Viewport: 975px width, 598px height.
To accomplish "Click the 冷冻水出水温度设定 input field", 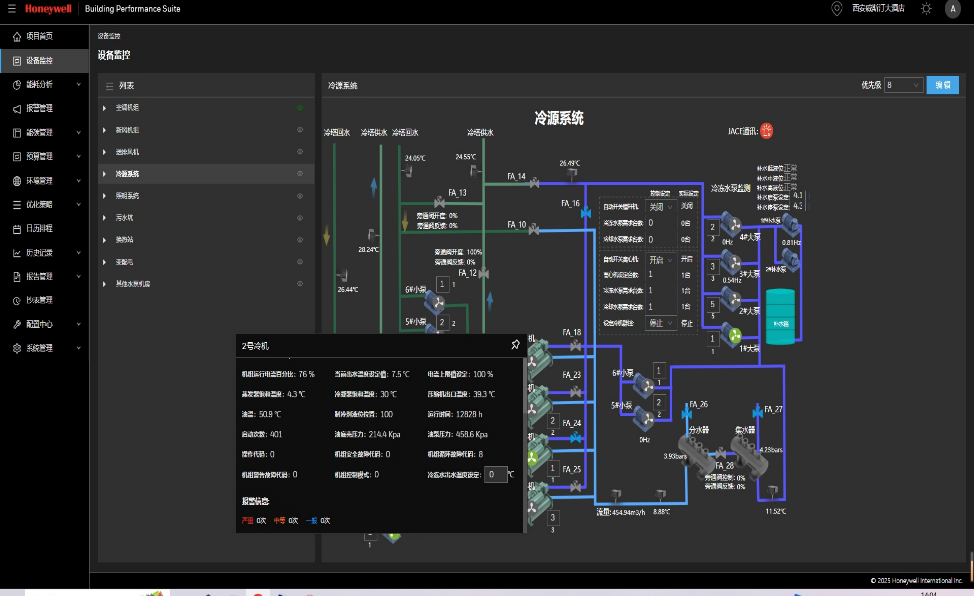I will click(x=495, y=475).
